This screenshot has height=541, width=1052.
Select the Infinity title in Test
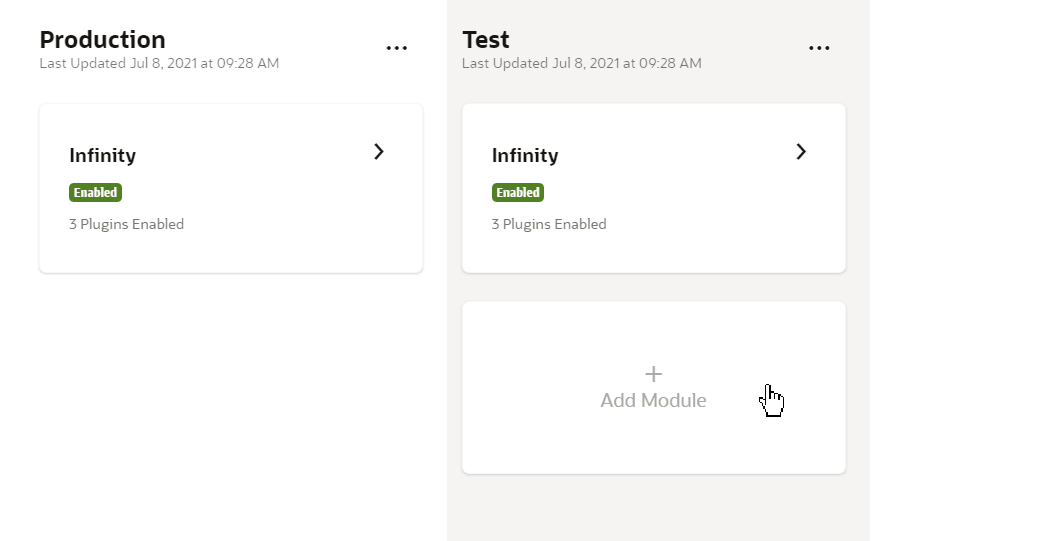(x=525, y=156)
